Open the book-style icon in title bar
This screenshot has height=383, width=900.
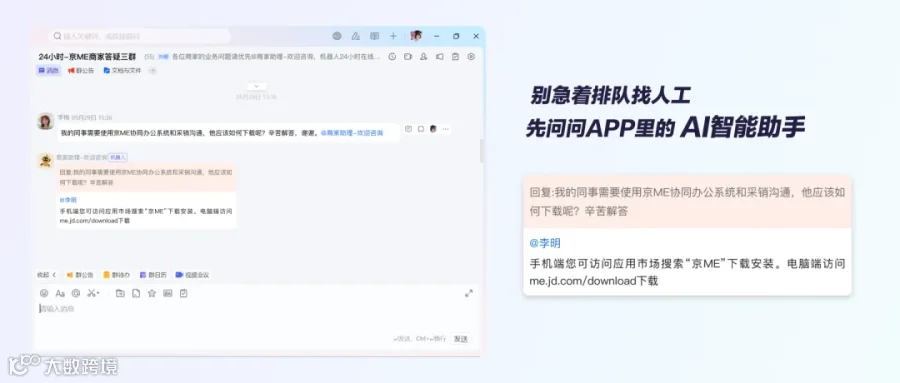coord(374,36)
